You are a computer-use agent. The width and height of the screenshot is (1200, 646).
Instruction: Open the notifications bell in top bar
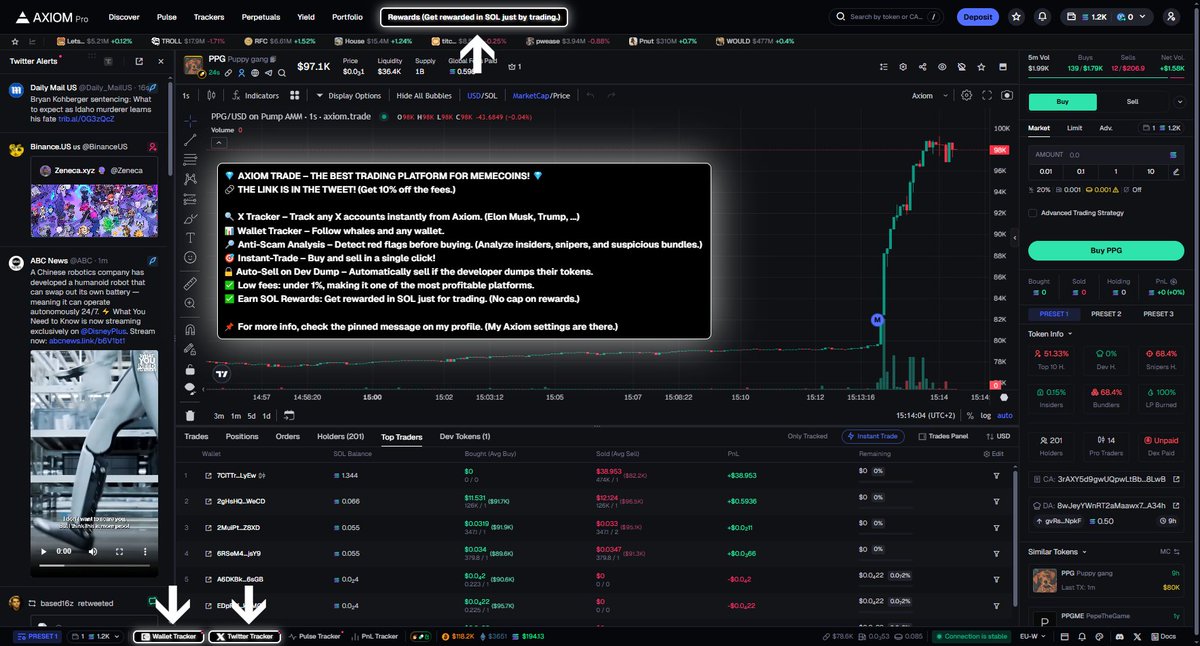click(1043, 17)
